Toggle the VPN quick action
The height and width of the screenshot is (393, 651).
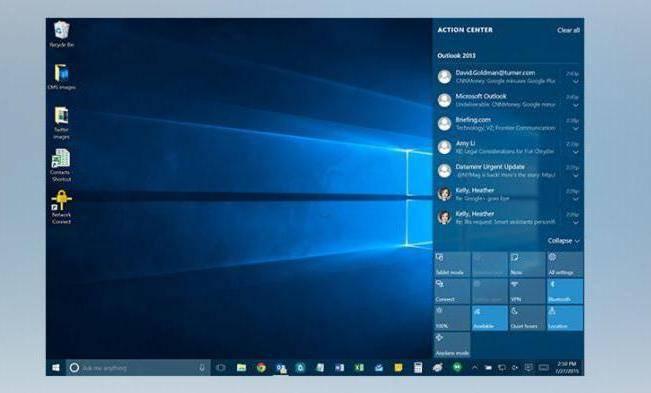[527, 291]
